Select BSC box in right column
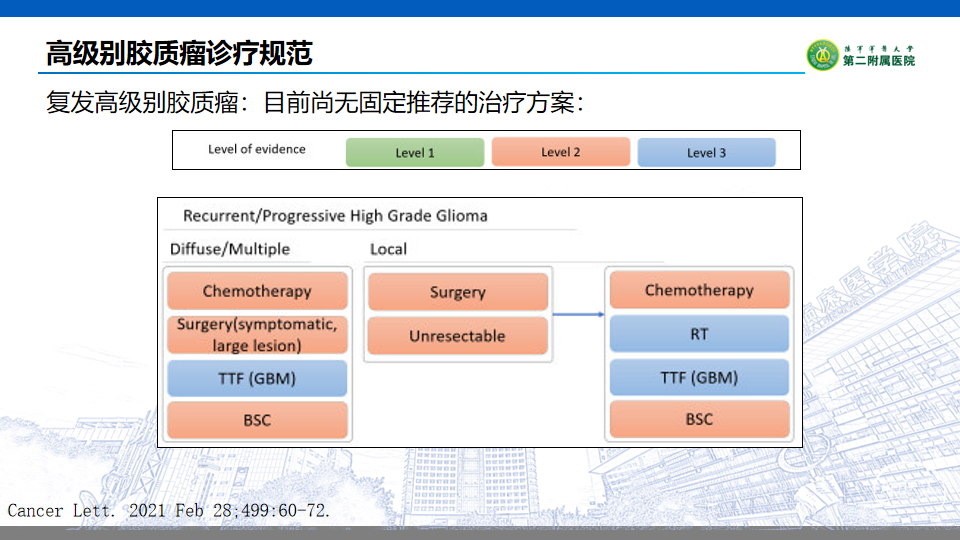This screenshot has height=540, width=960. pyautogui.click(x=699, y=419)
